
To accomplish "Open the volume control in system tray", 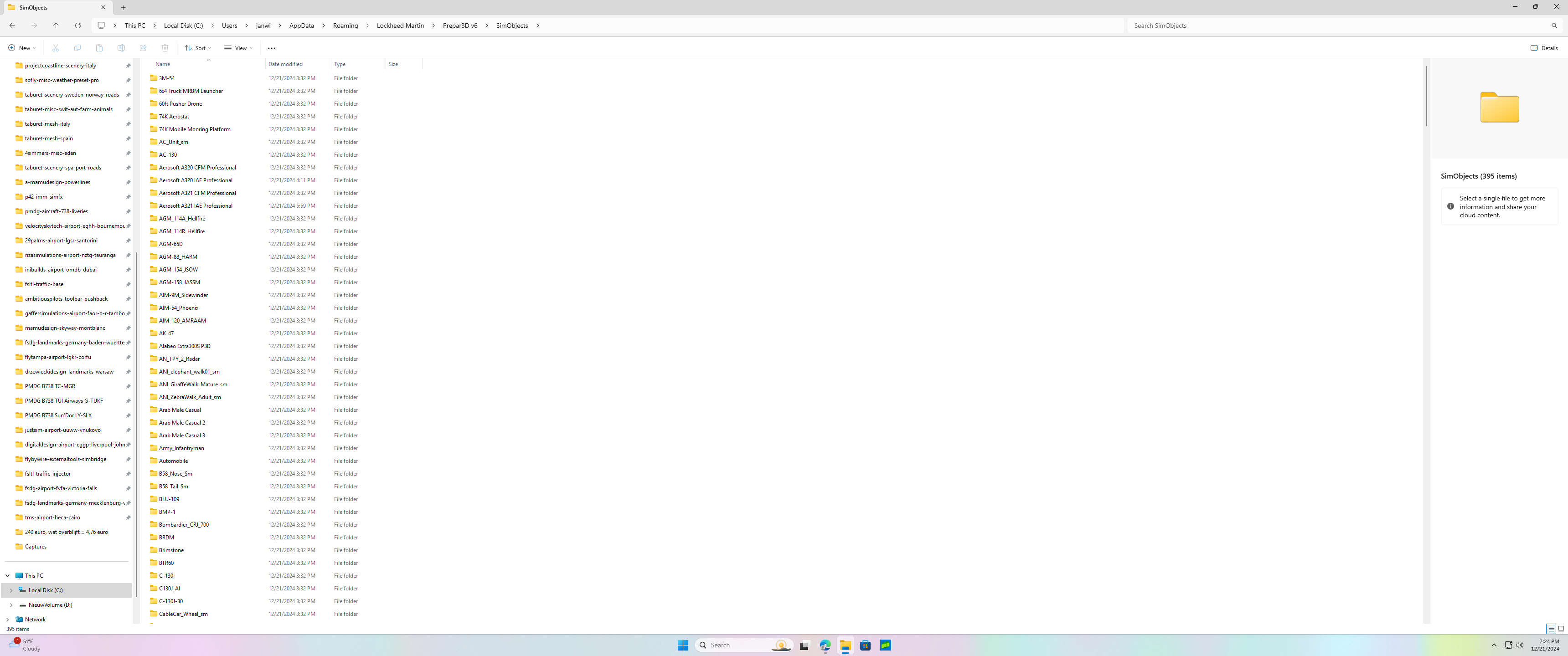I will [1520, 645].
